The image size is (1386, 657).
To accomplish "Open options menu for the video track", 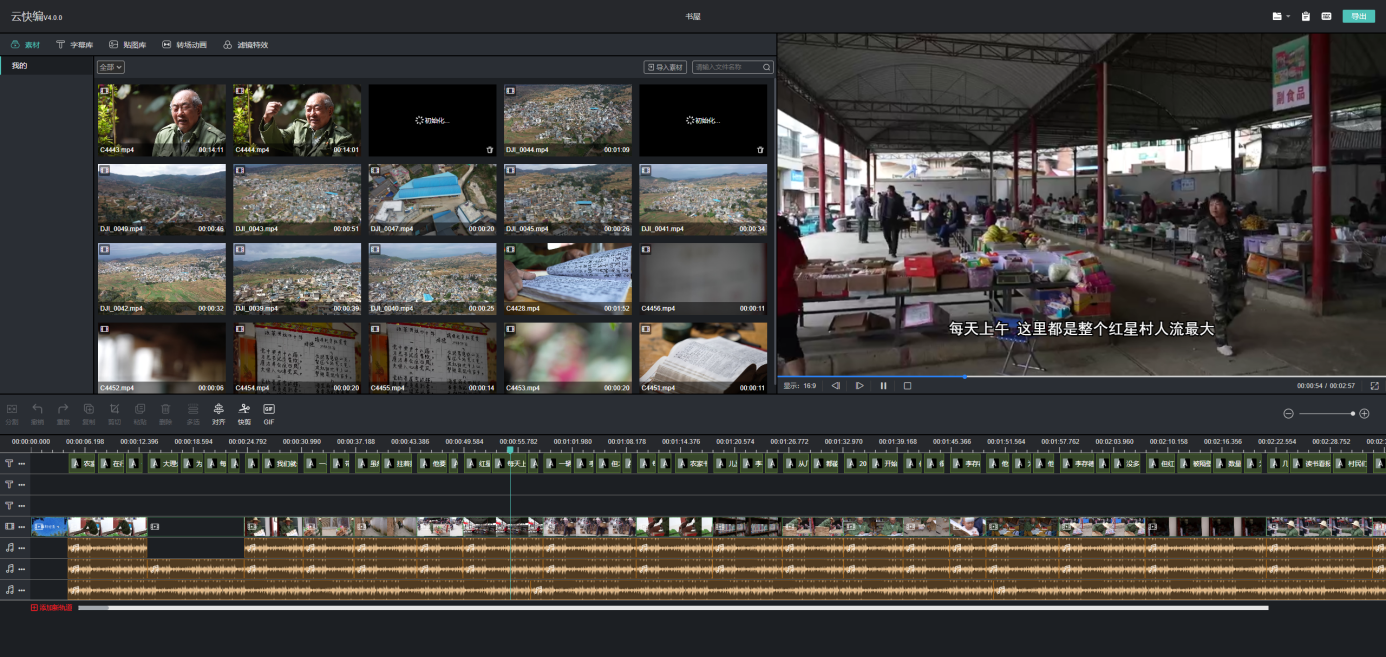I will (22, 527).
